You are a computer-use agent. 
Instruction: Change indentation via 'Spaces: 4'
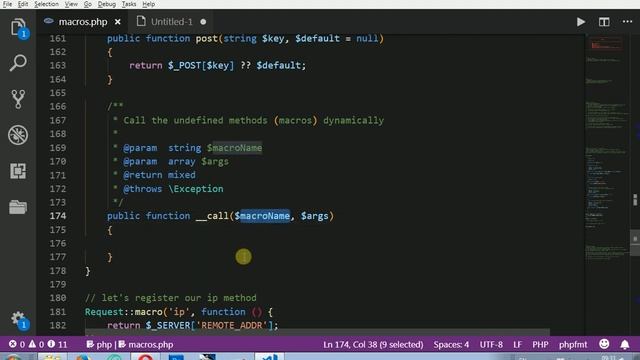(451, 344)
